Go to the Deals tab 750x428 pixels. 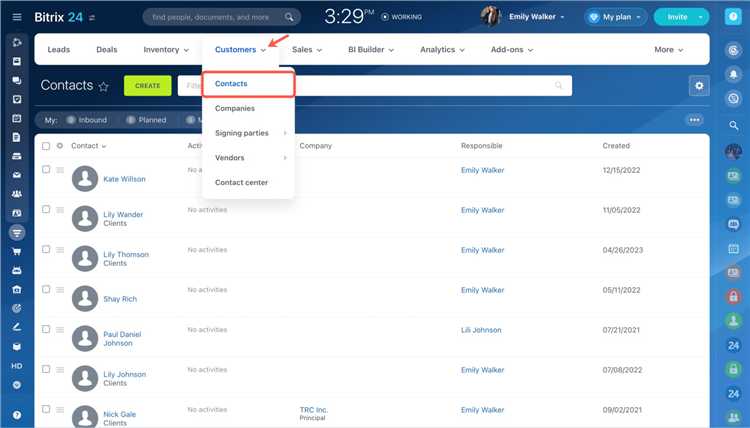point(107,50)
